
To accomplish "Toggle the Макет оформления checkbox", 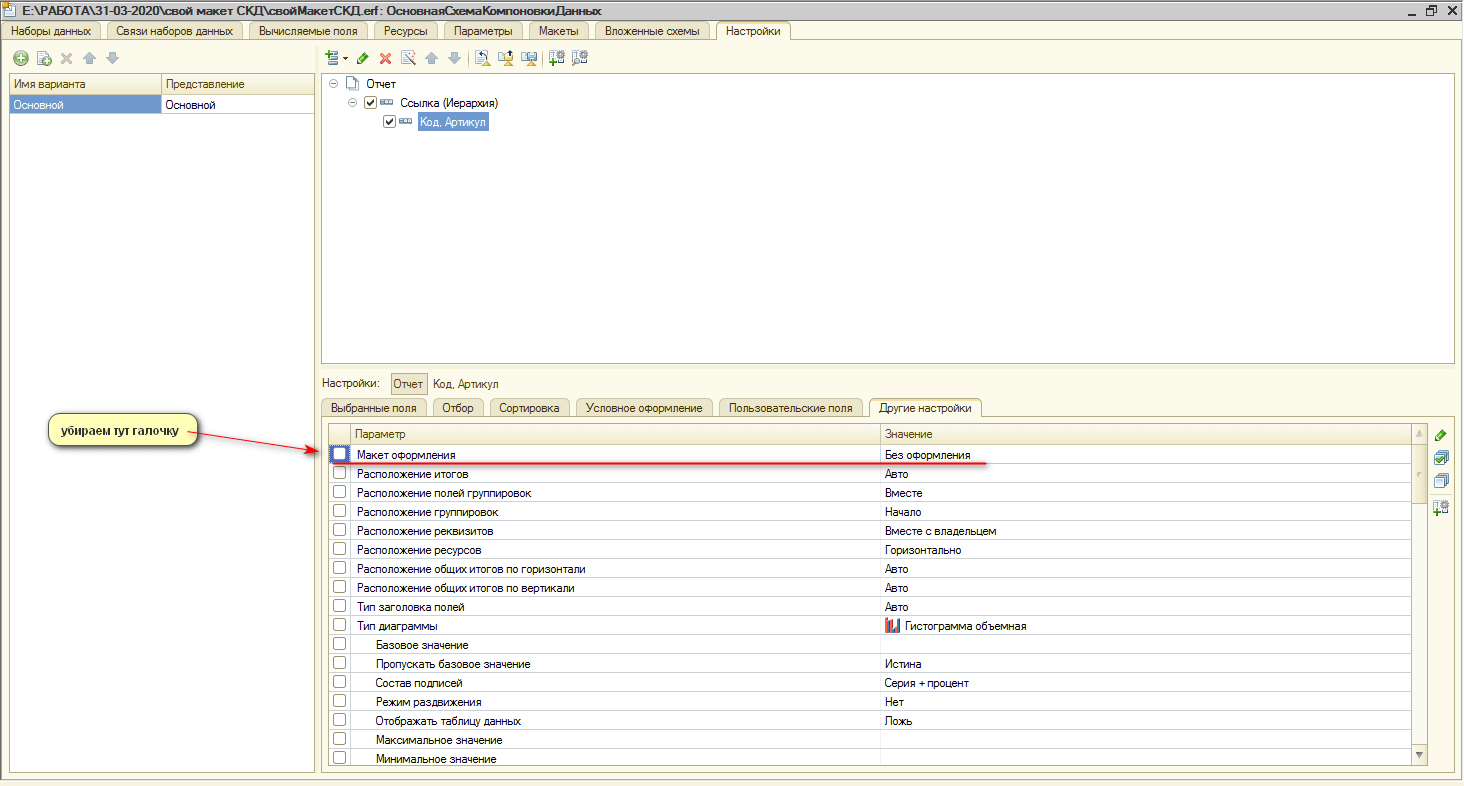I will (x=340, y=454).
